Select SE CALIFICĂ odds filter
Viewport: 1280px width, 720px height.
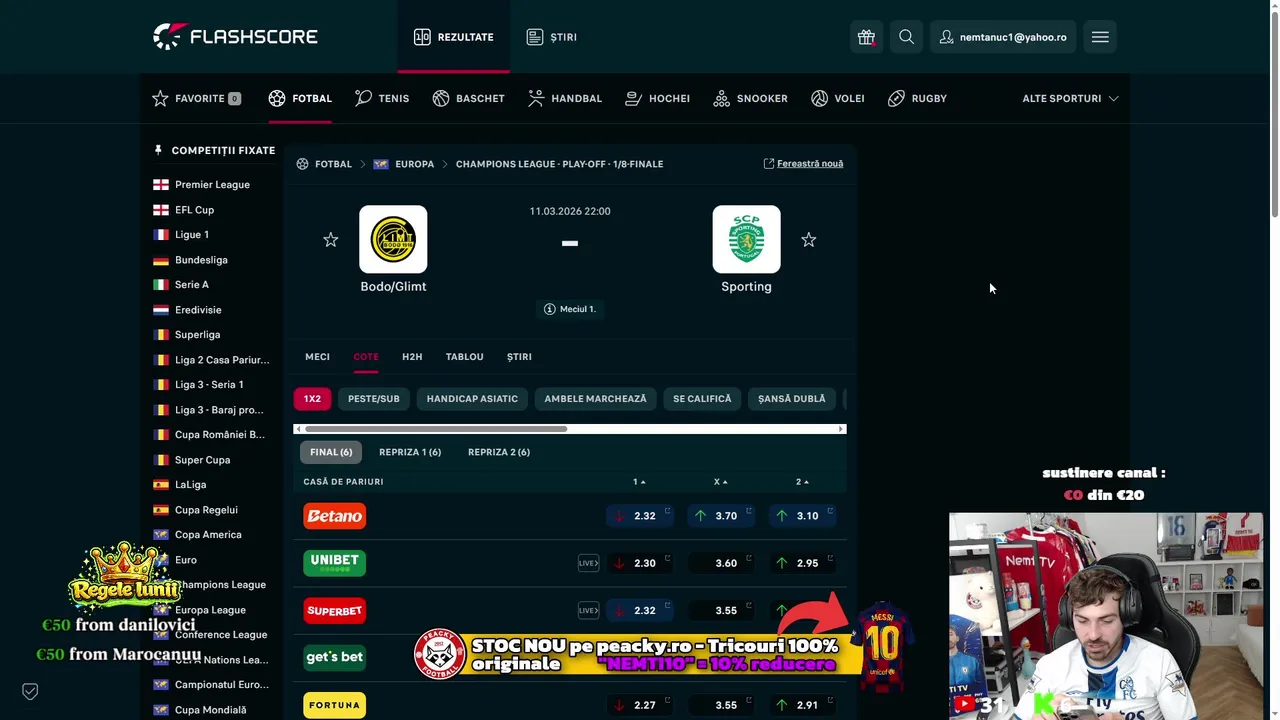tap(702, 399)
